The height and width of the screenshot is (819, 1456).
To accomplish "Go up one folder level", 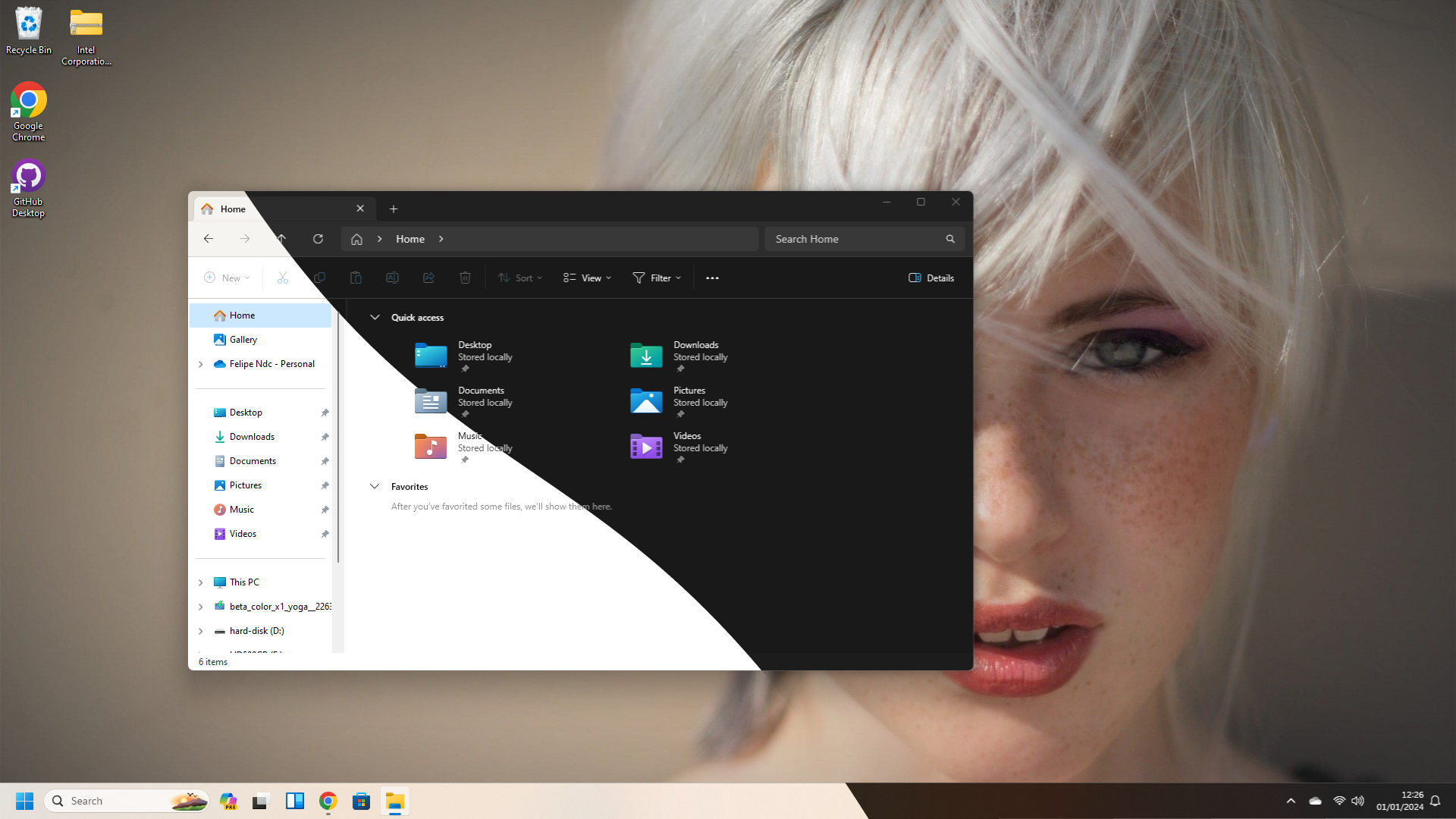I will (x=281, y=239).
